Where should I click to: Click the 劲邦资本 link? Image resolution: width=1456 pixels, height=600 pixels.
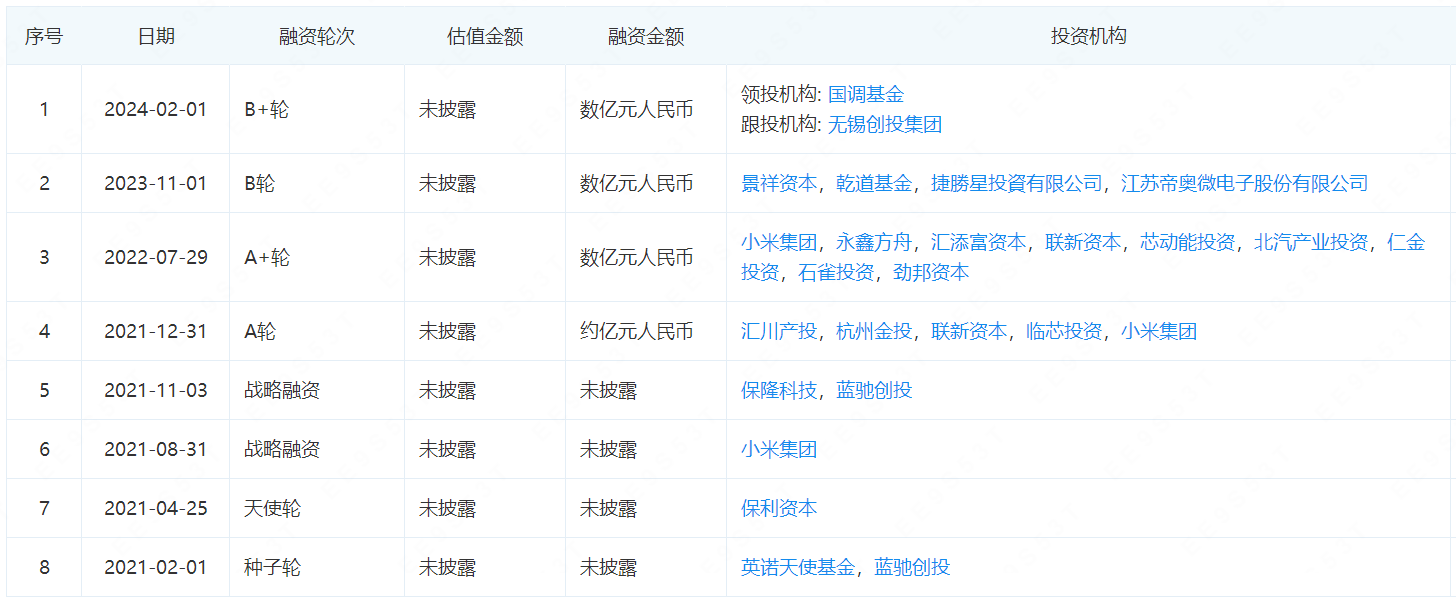[931, 272]
